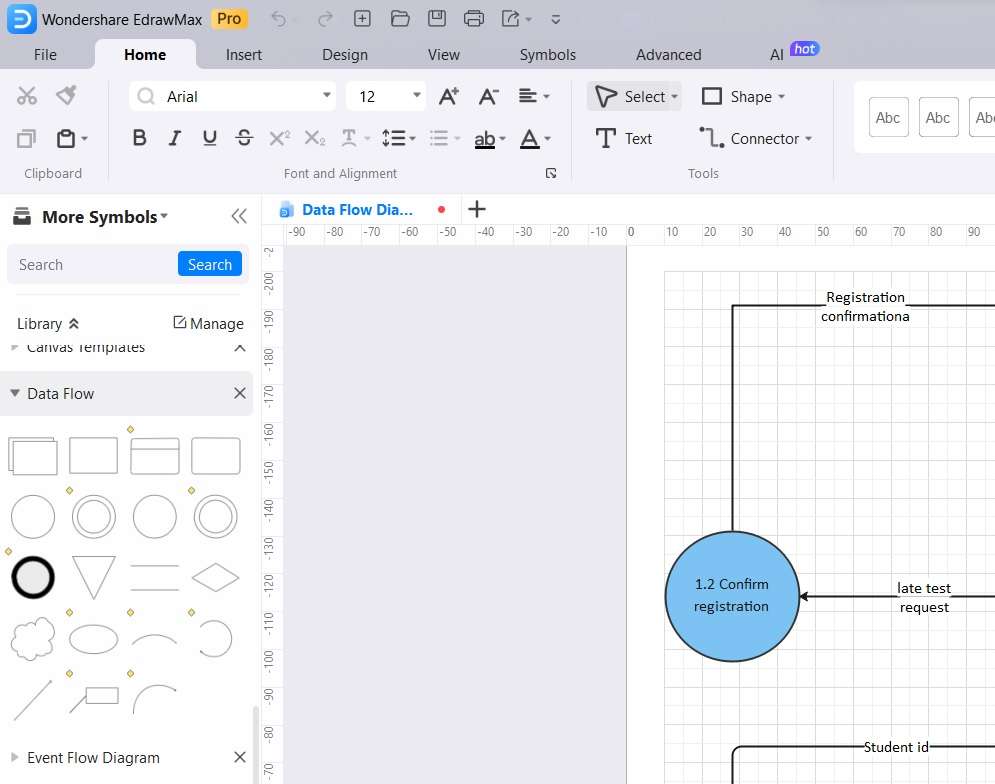The image size is (995, 784).
Task: Click the blue Search button
Action: [x=209, y=264]
